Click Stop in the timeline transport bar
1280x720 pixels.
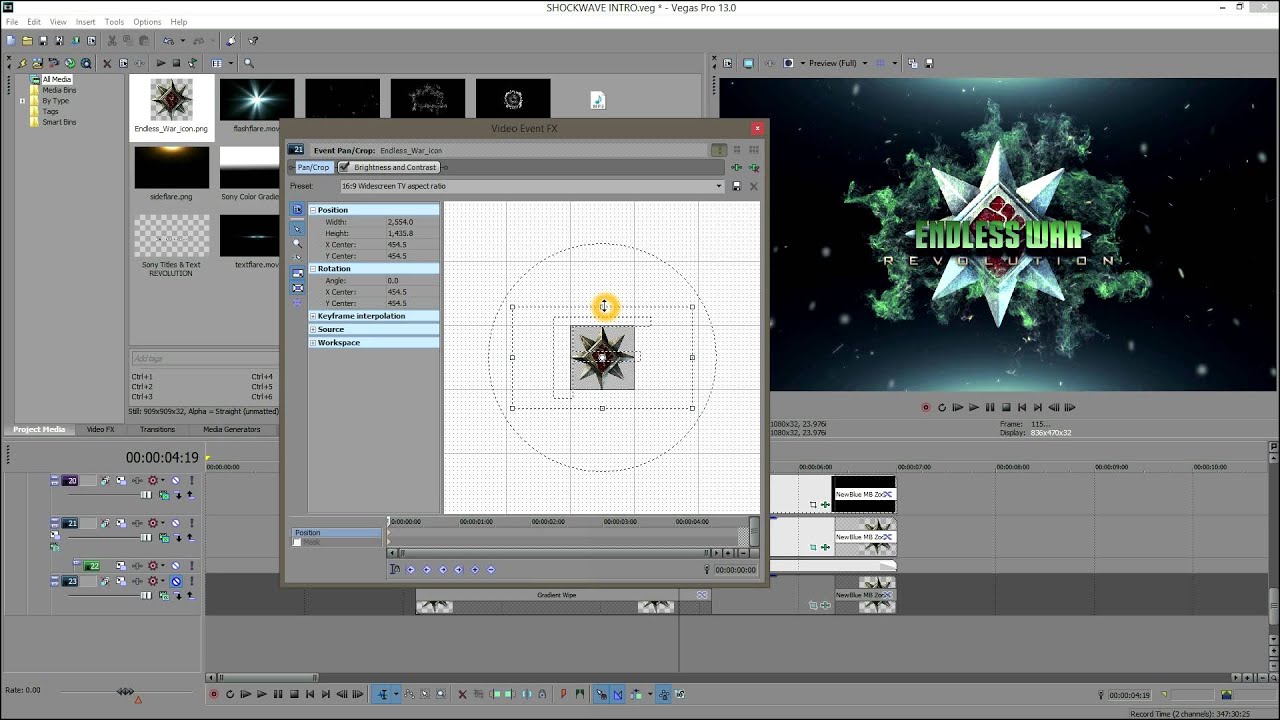(x=294, y=694)
